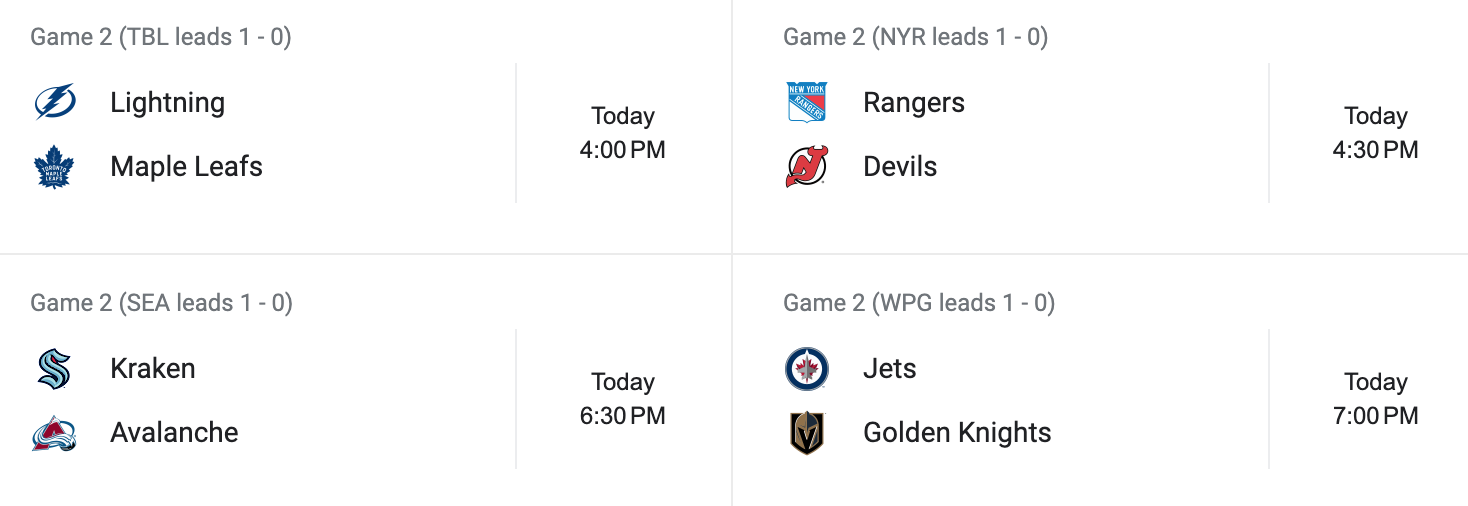Image resolution: width=1468 pixels, height=506 pixels.
Task: Click the Colorado Avalanche logo
Action: [x=54, y=433]
